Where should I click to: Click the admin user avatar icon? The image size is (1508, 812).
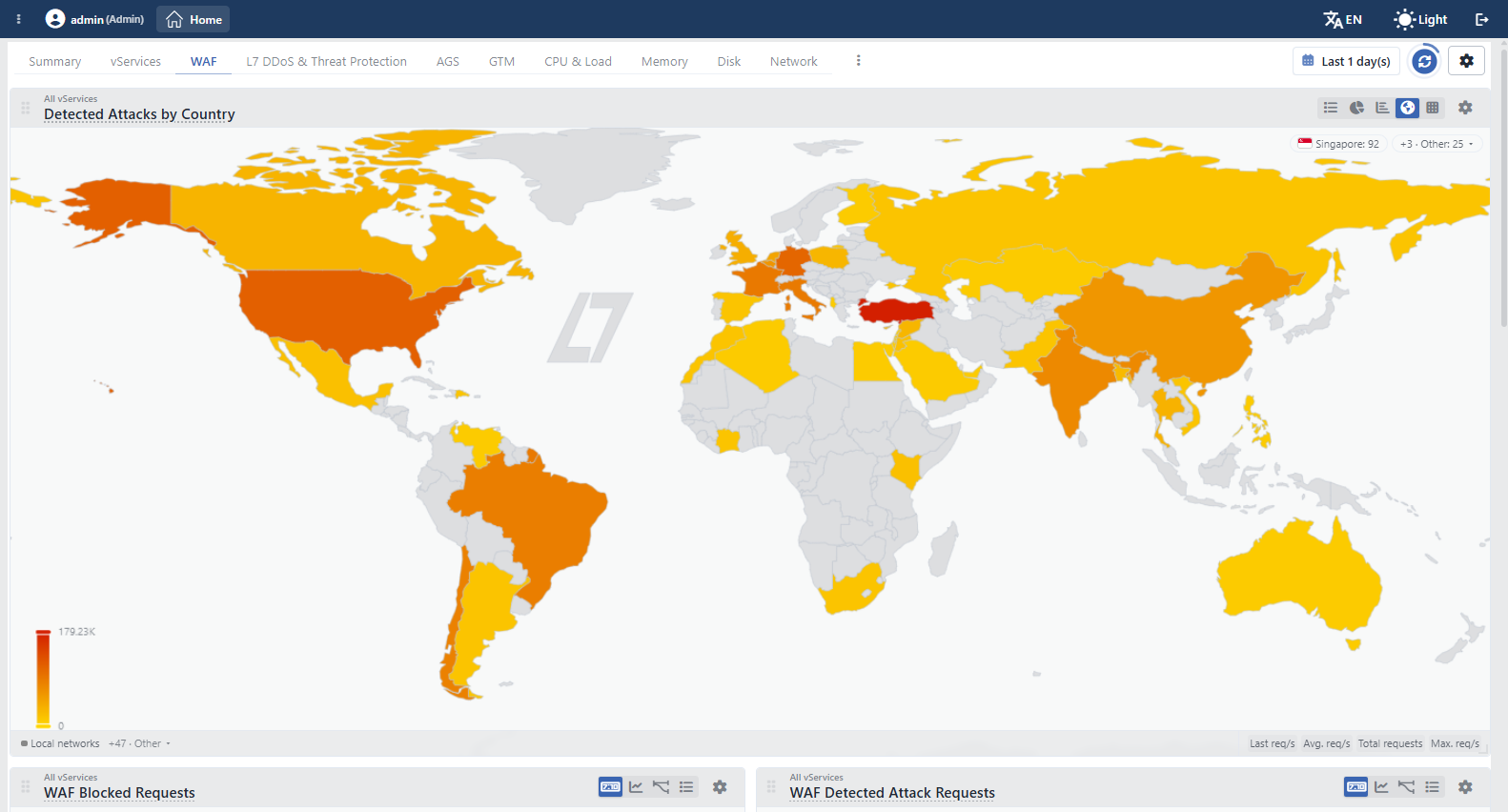tap(55, 19)
